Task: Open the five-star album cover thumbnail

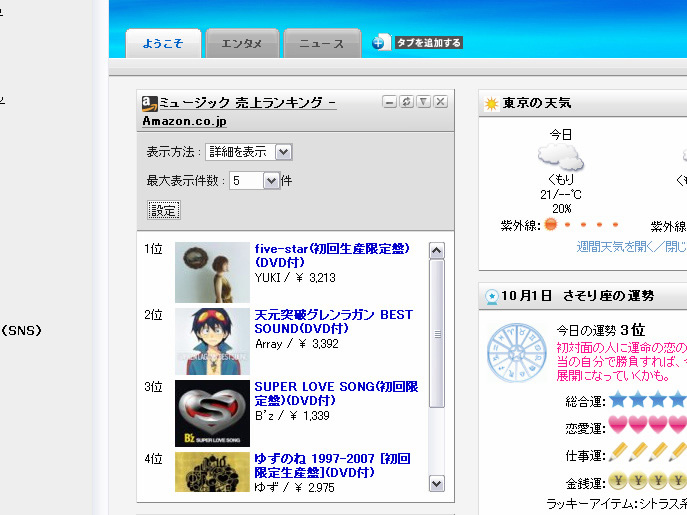Action: (212, 272)
